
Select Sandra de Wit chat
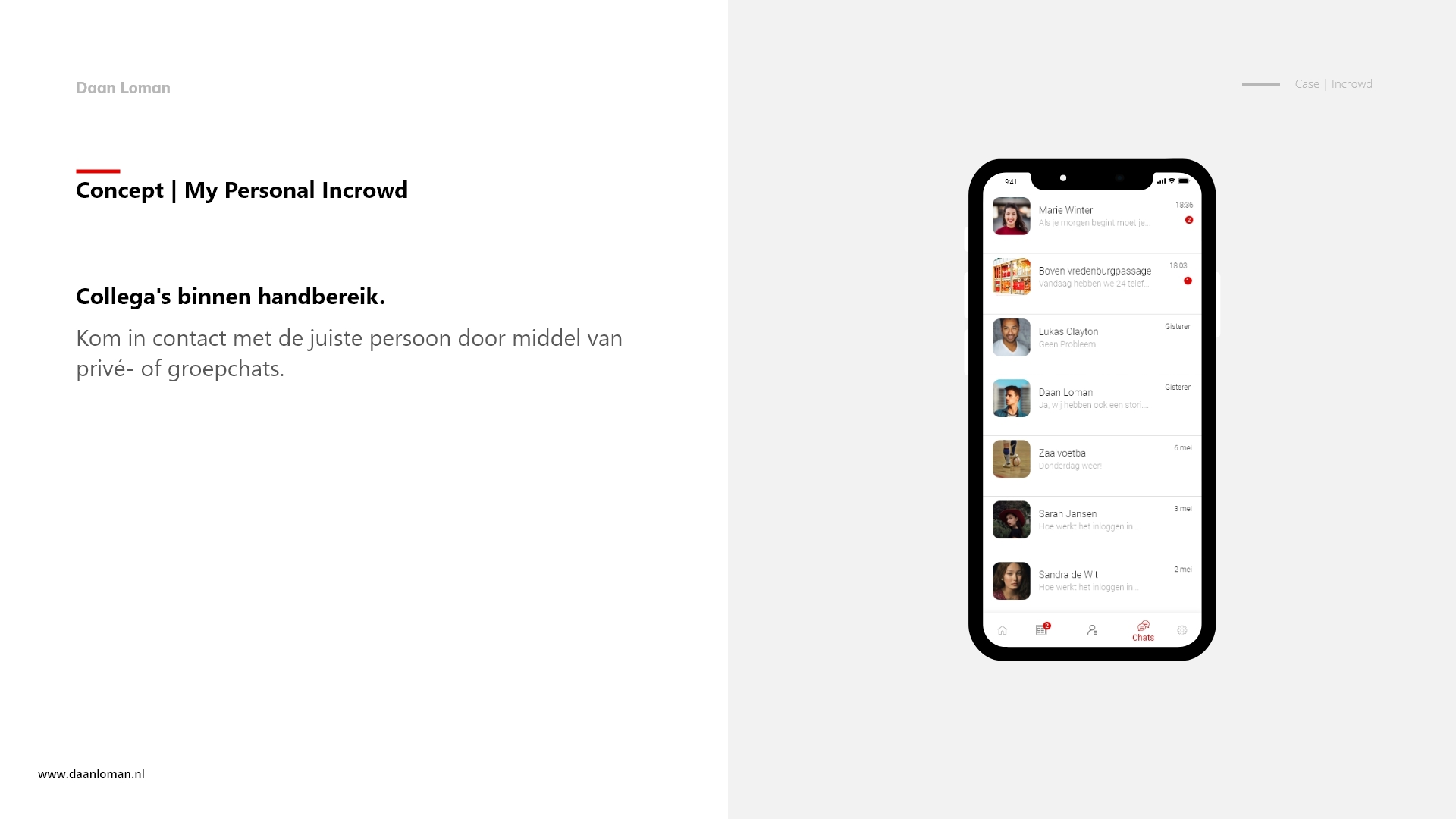click(1090, 580)
